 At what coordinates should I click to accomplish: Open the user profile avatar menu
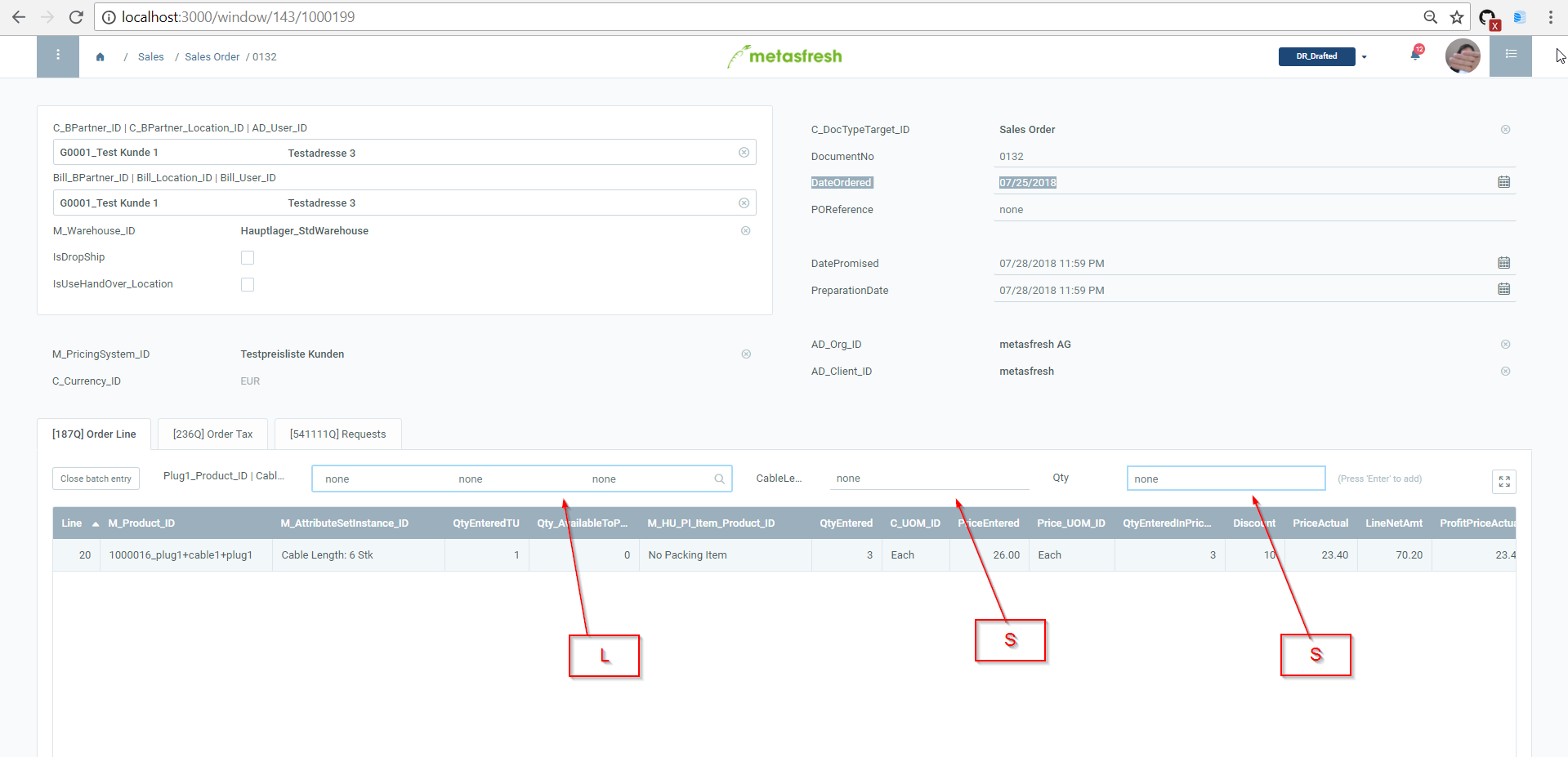(x=1463, y=56)
